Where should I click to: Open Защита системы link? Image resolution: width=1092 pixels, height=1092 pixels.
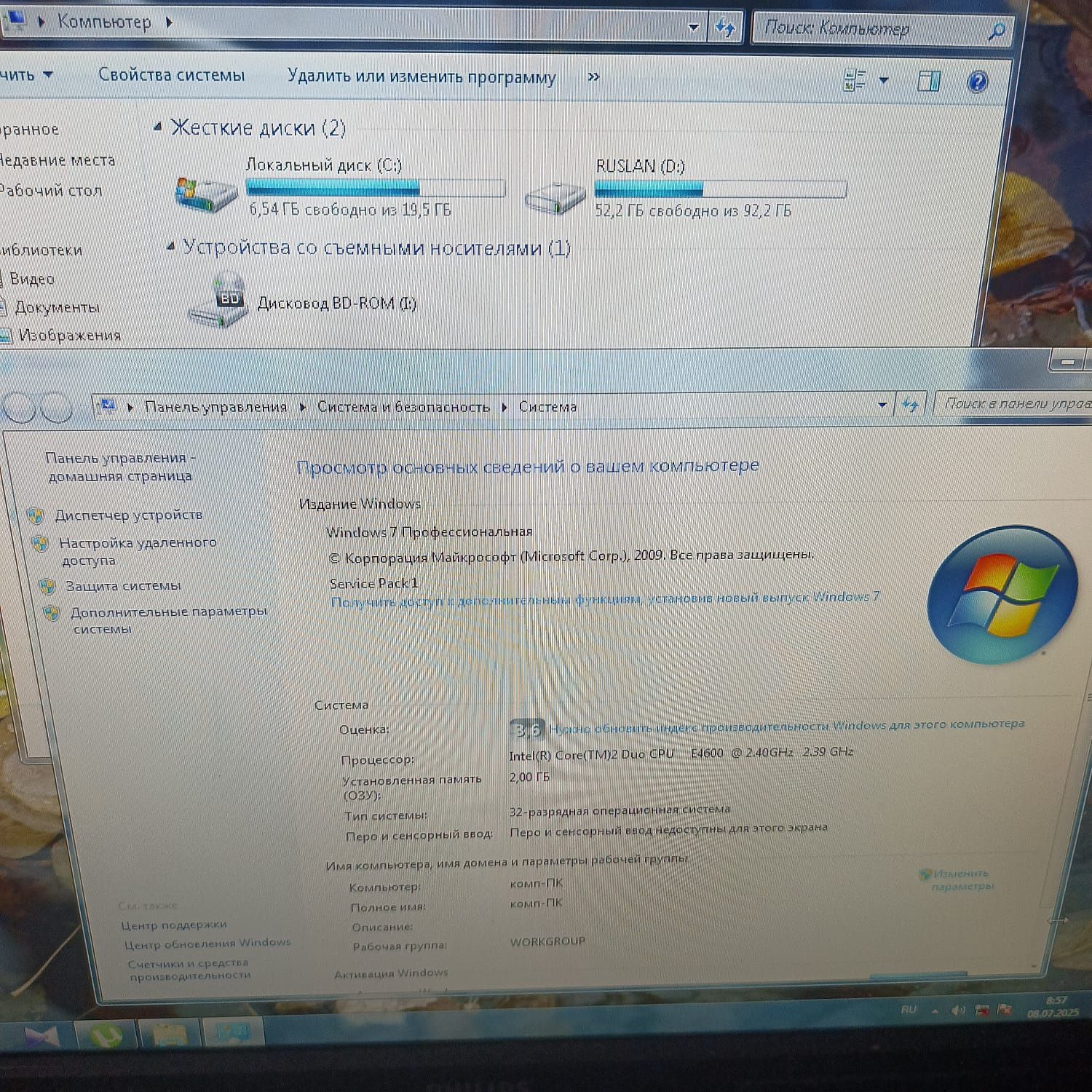123,585
